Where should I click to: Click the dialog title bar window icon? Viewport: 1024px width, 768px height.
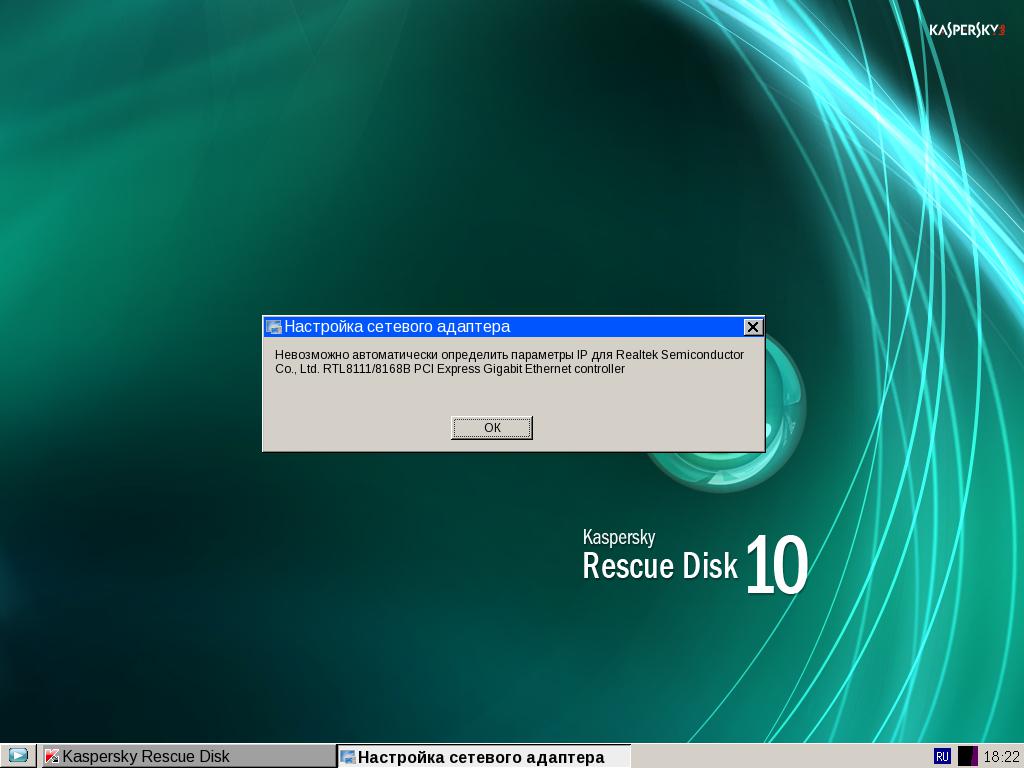(x=274, y=327)
